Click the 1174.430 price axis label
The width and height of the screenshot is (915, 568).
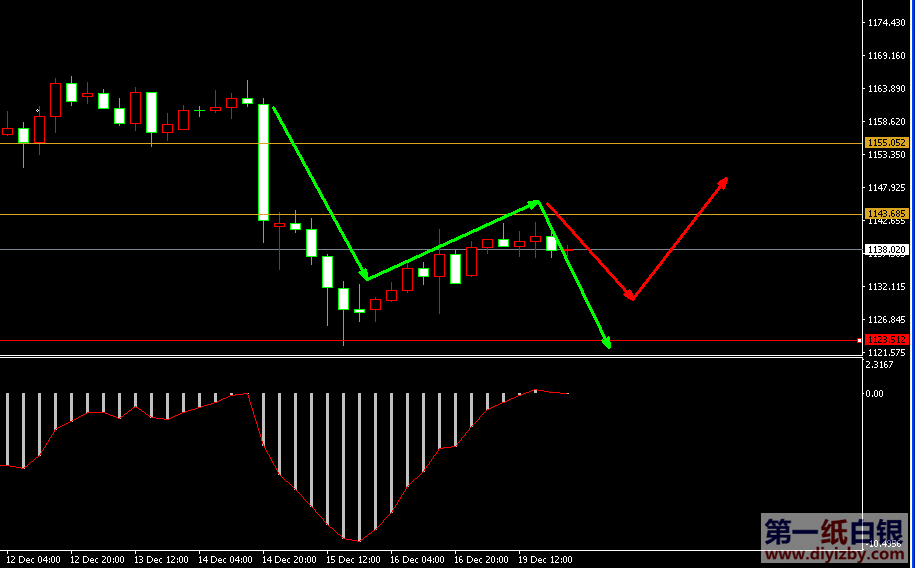pos(886,23)
